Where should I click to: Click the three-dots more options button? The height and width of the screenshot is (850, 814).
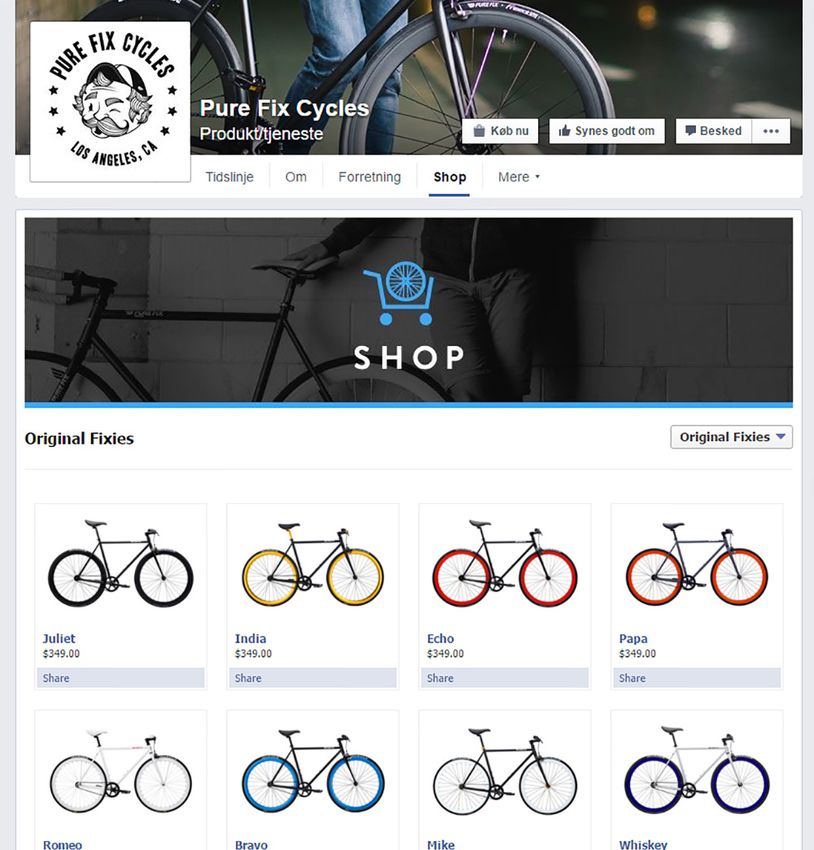pyautogui.click(x=771, y=131)
